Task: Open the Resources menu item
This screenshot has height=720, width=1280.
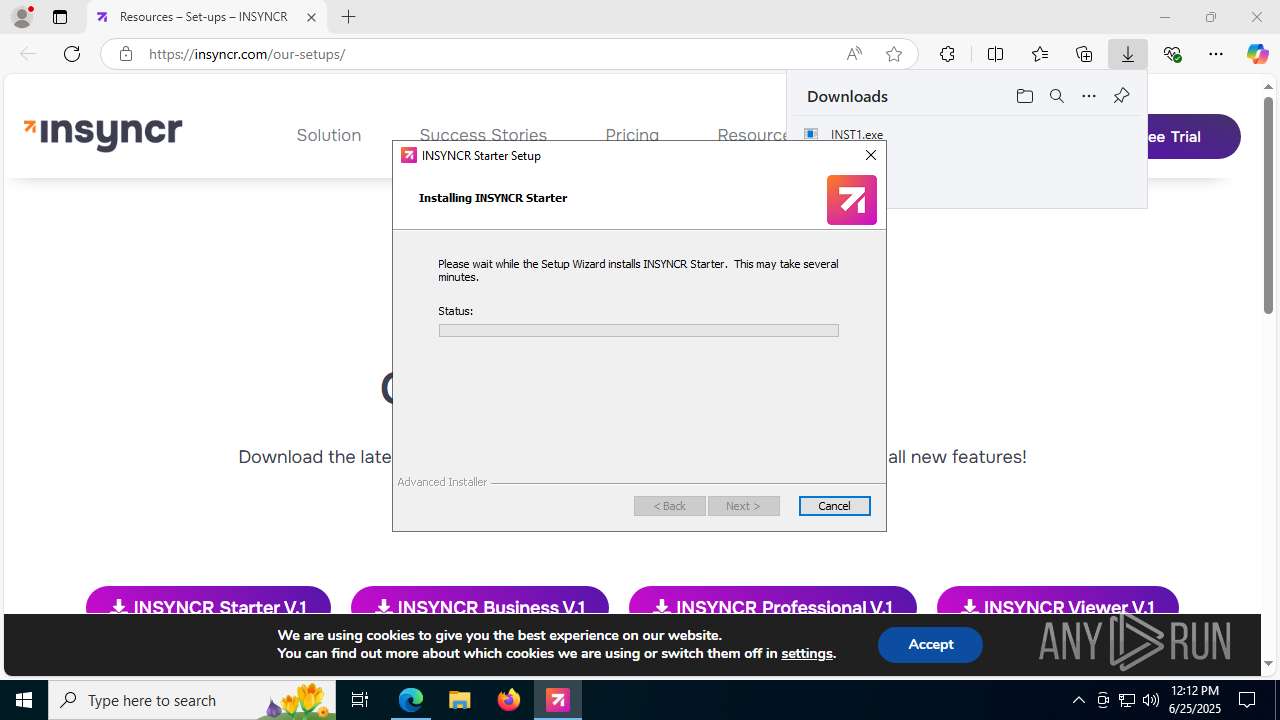Action: (x=753, y=133)
